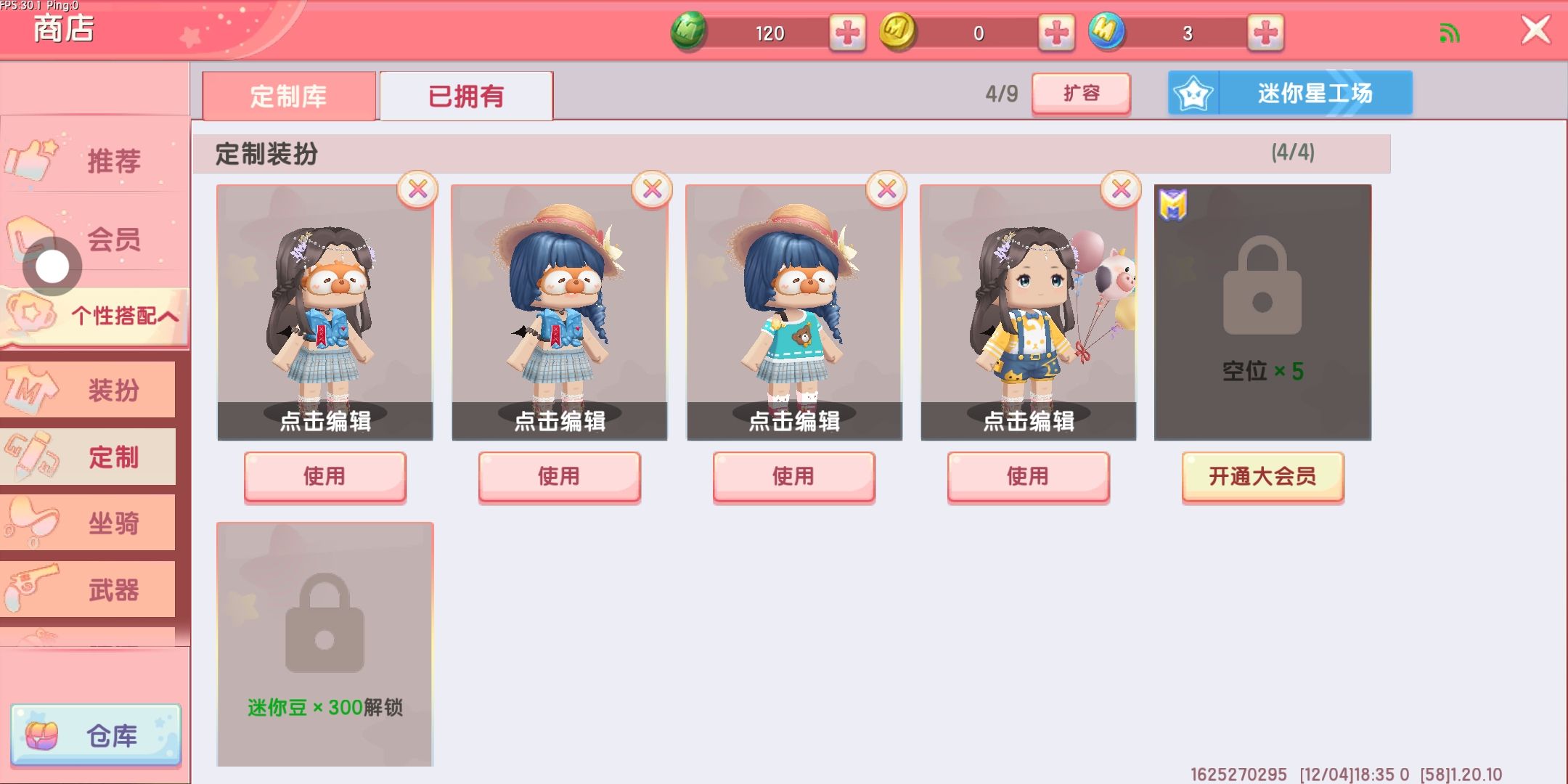The width and height of the screenshot is (1568, 784).
Task: Unlock the slot costing 300 mini beans
Action: [325, 644]
